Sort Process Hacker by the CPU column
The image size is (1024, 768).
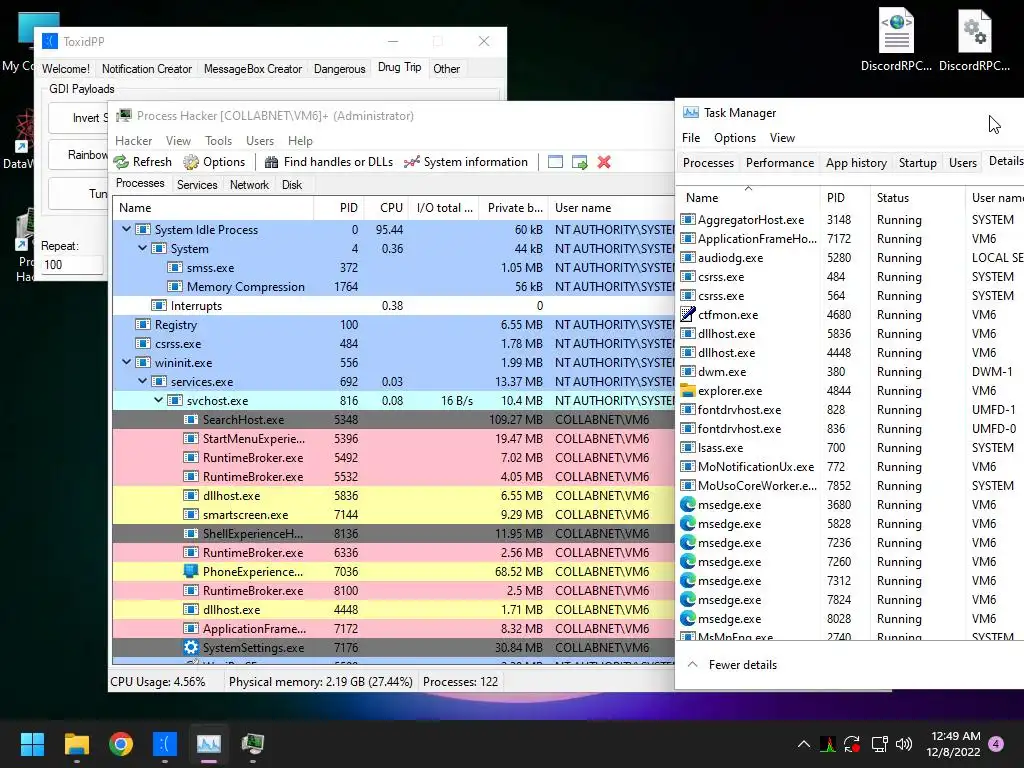point(387,208)
